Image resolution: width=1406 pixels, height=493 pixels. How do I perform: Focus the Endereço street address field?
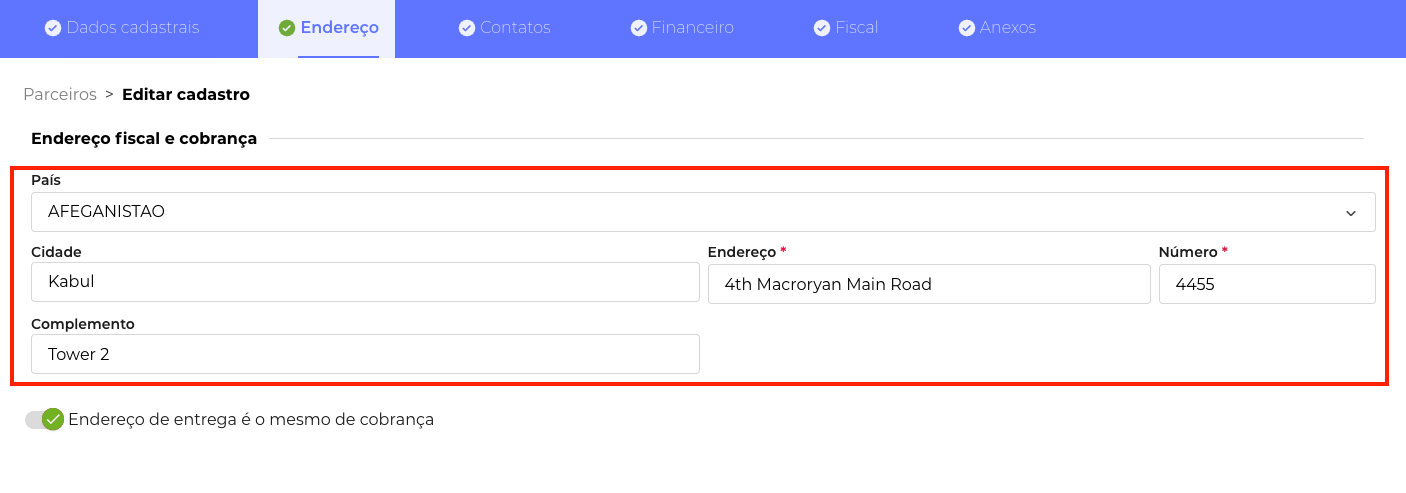929,284
